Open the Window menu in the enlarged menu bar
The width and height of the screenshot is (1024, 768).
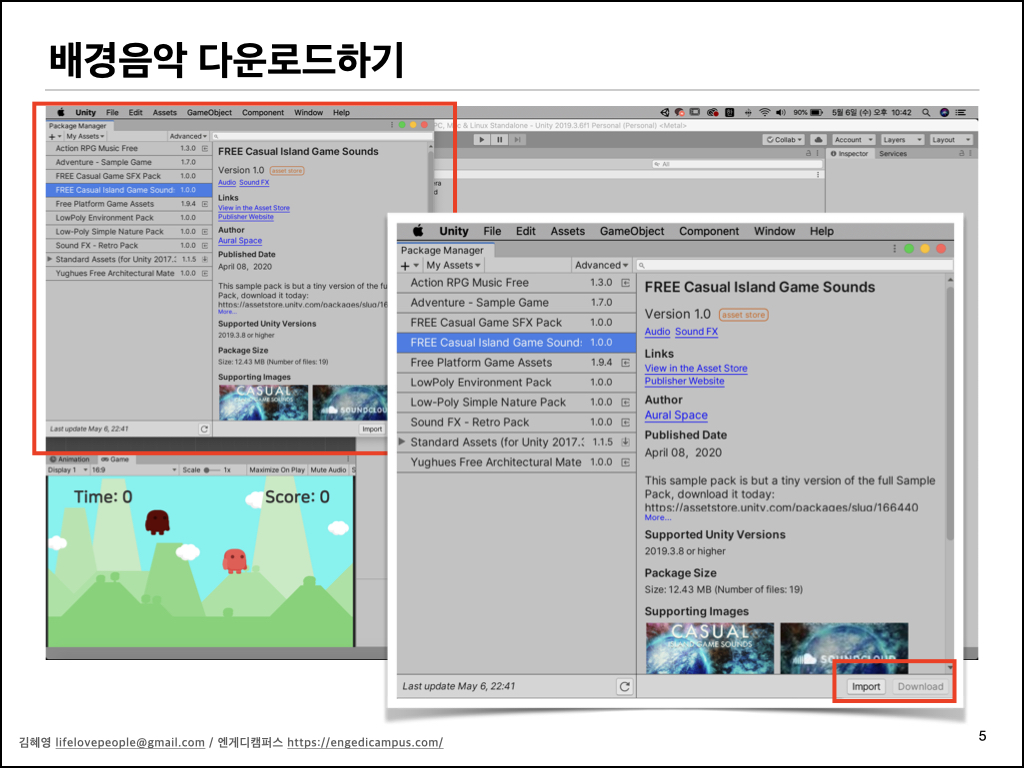775,231
